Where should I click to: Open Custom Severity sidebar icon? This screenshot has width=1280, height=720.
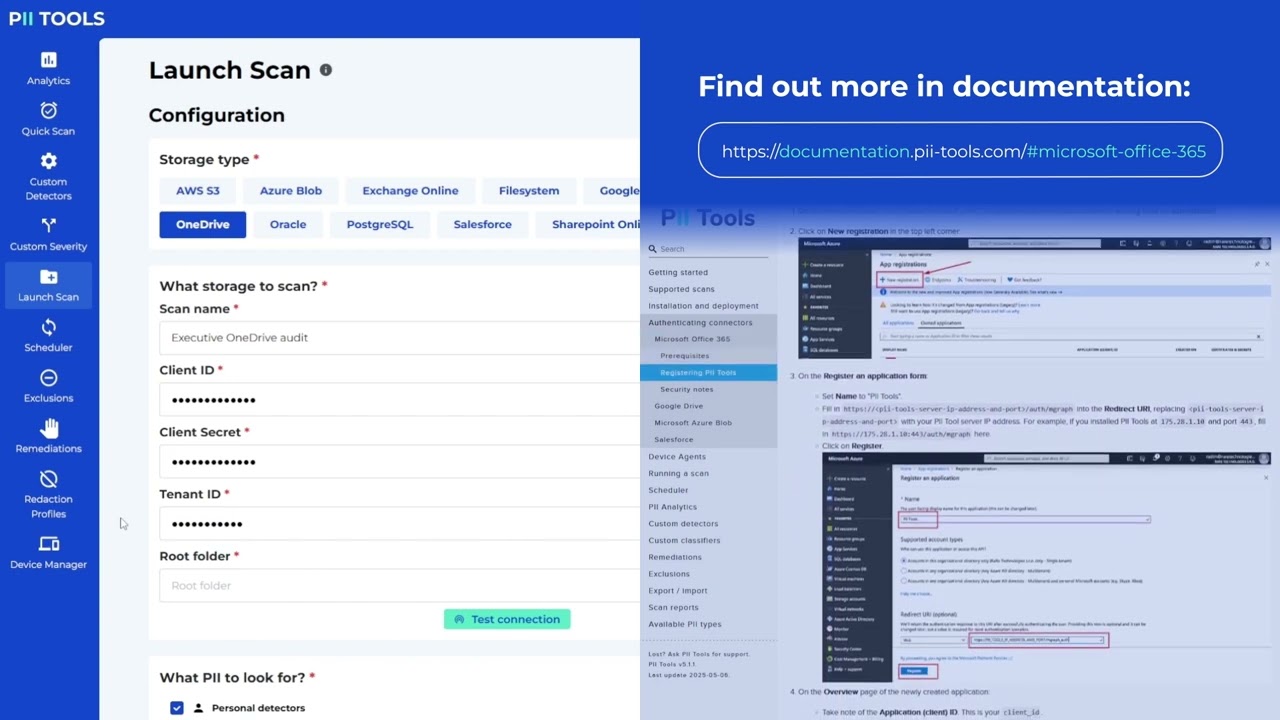pyautogui.click(x=48, y=225)
